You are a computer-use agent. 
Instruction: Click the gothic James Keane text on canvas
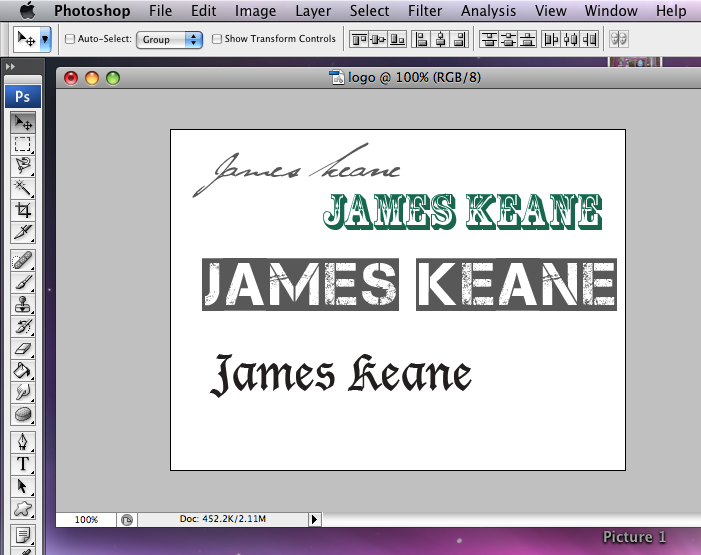pos(341,375)
